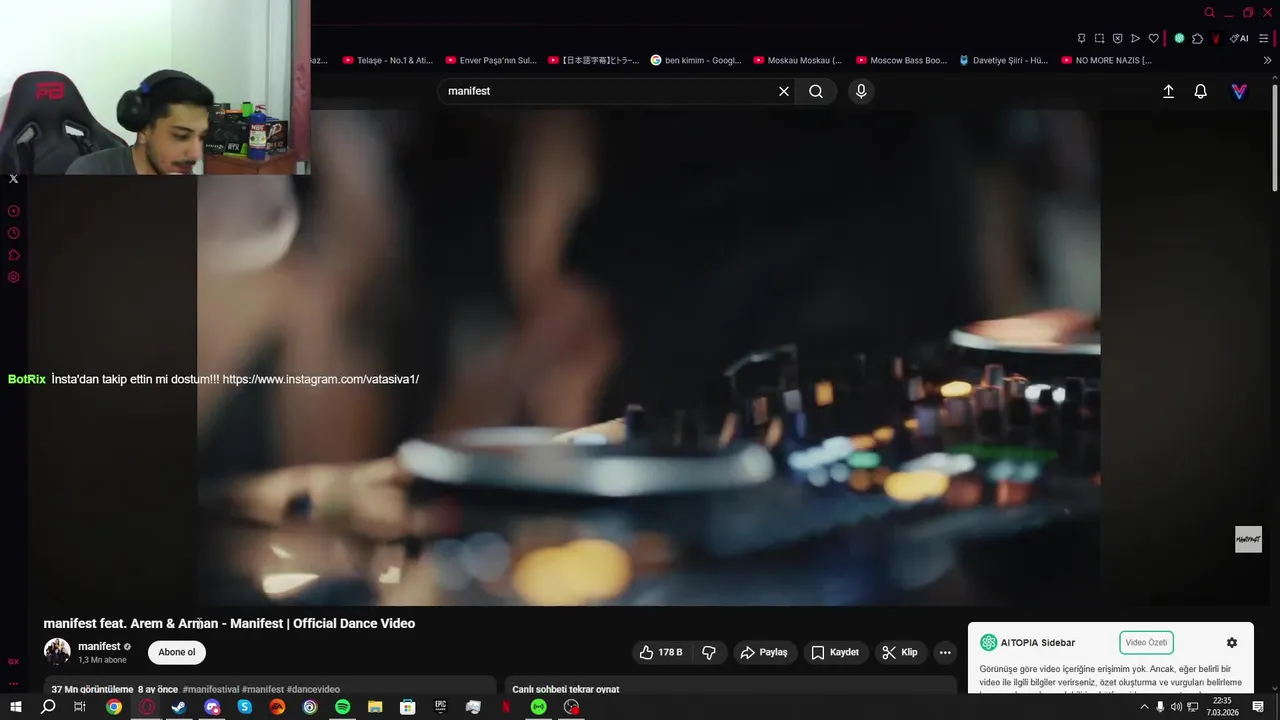Image resolution: width=1280 pixels, height=720 pixels.
Task: Open YouTube upload/create icon
Action: point(1168,91)
